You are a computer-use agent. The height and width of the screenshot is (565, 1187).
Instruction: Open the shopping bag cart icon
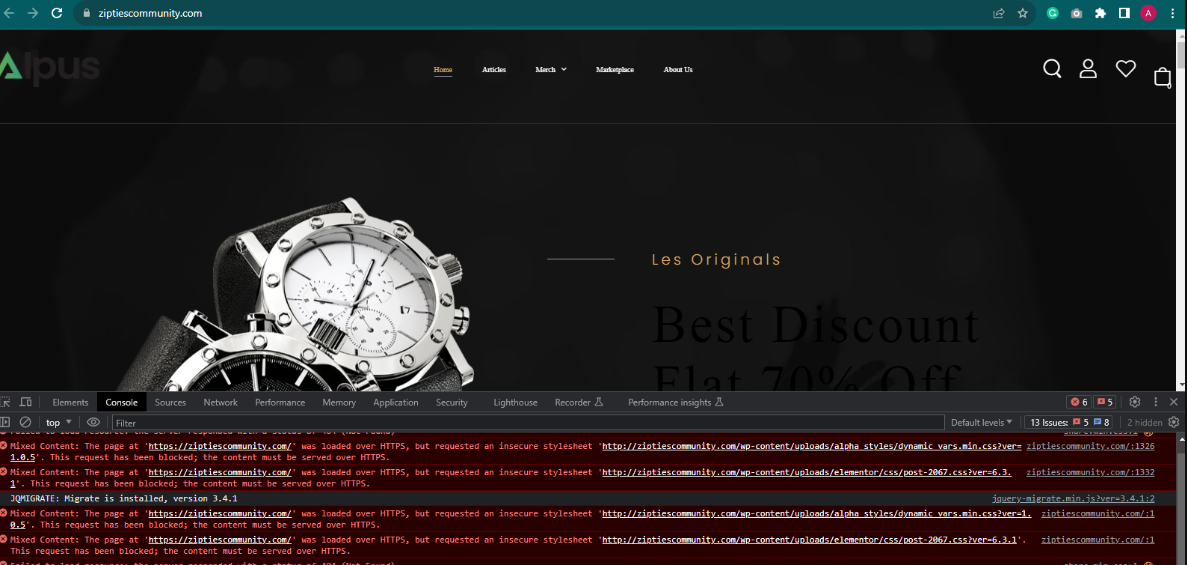coord(1163,76)
